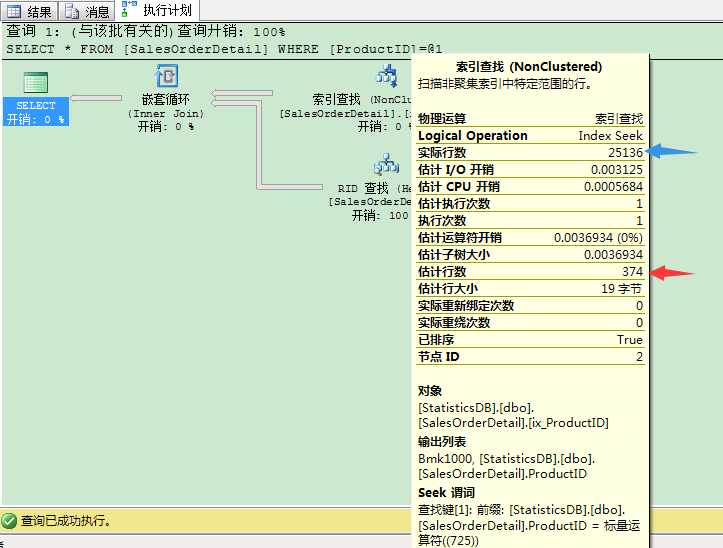This screenshot has width=723, height=548.
Task: Click the 物理运算 row
Action: 530,119
